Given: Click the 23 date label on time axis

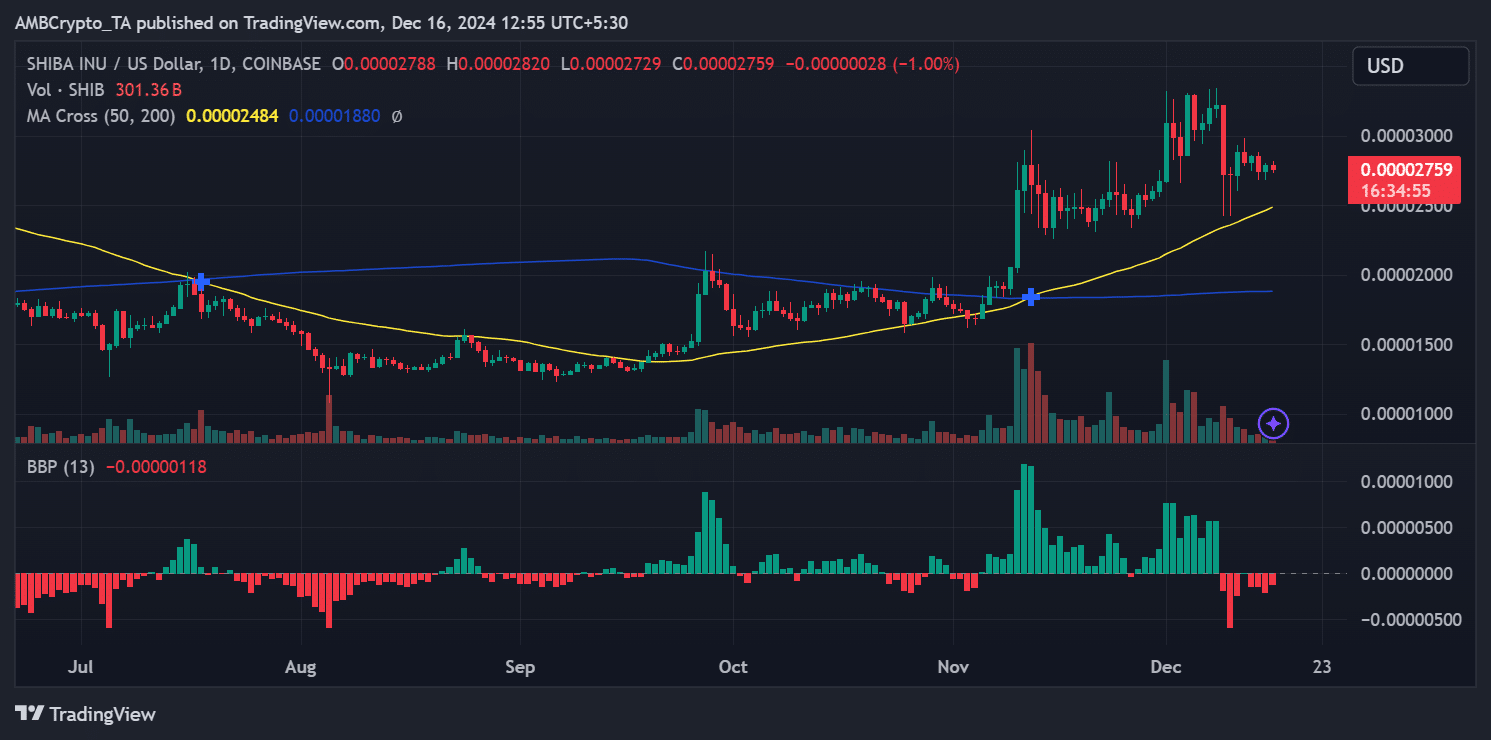Looking at the screenshot, I should [x=1322, y=667].
